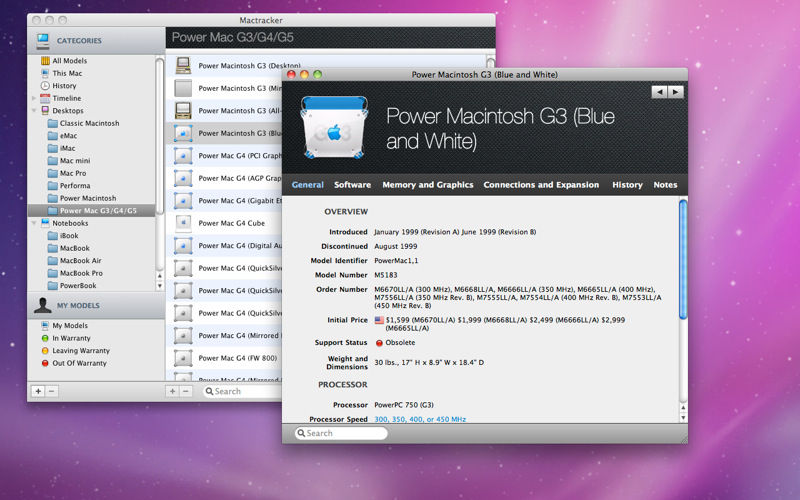800x500 pixels.
Task: Open the History clock icon in sidebar
Action: (44, 86)
